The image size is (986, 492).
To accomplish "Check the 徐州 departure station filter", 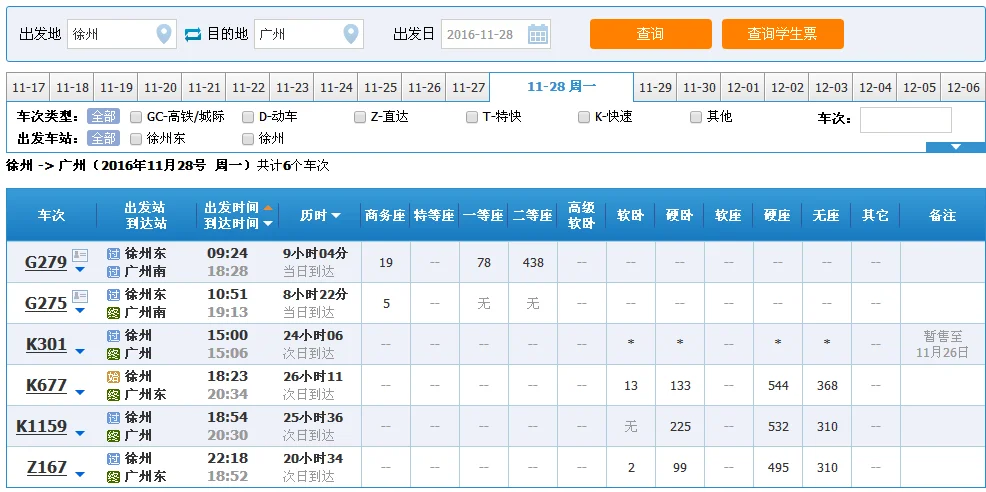I will [248, 138].
